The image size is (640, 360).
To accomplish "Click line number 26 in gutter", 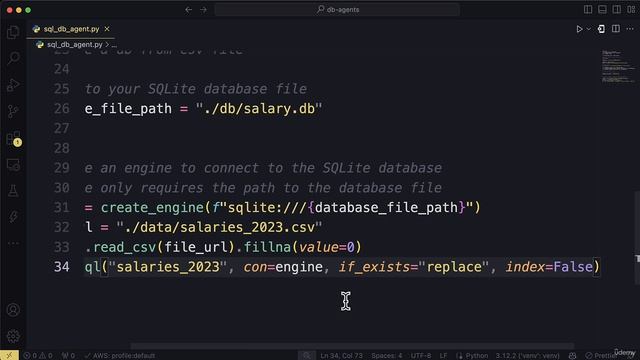I will click(x=61, y=109).
